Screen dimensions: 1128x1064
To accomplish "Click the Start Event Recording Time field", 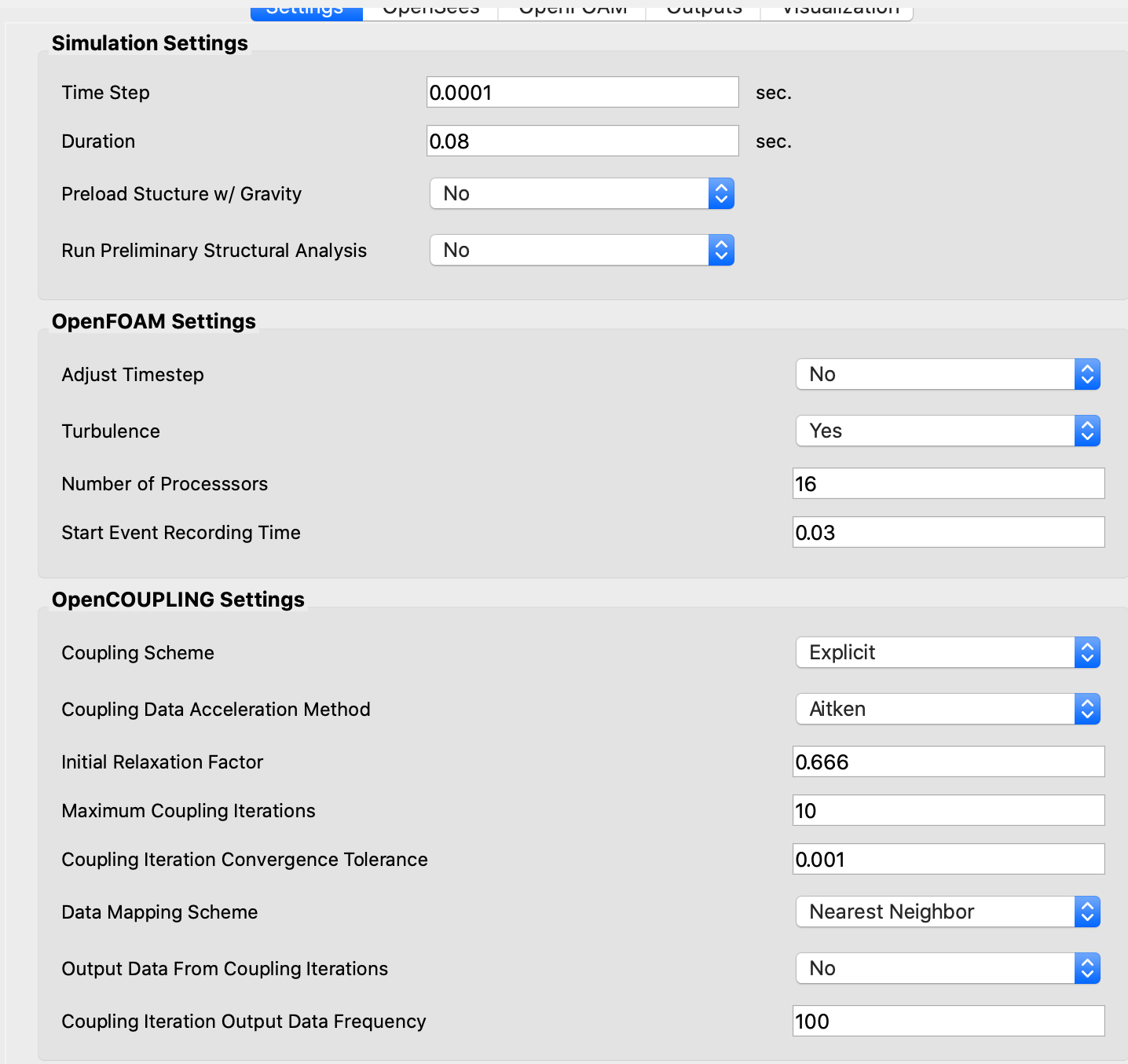I will tap(948, 532).
